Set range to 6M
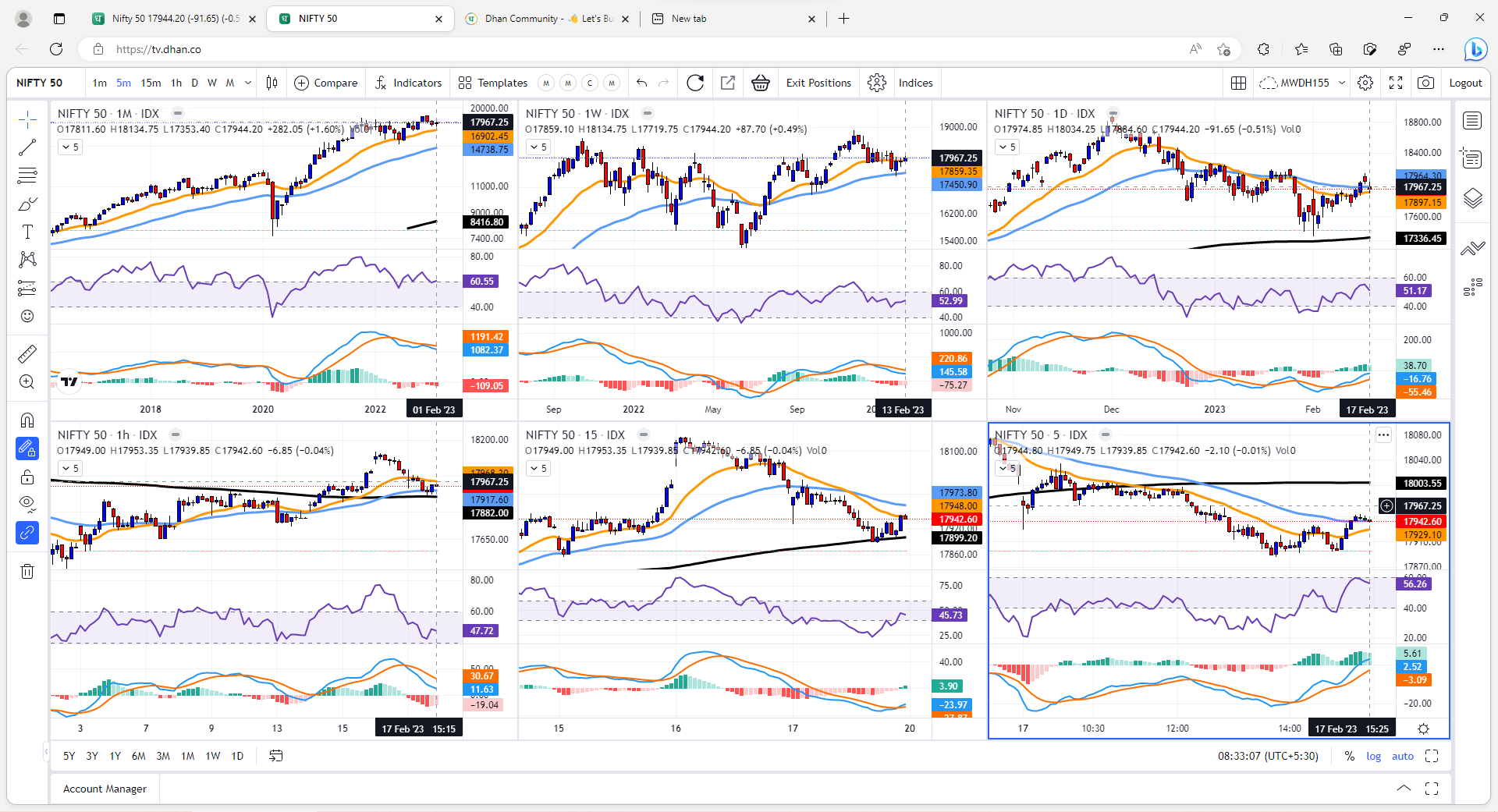The height and width of the screenshot is (812, 1498). pyautogui.click(x=139, y=756)
